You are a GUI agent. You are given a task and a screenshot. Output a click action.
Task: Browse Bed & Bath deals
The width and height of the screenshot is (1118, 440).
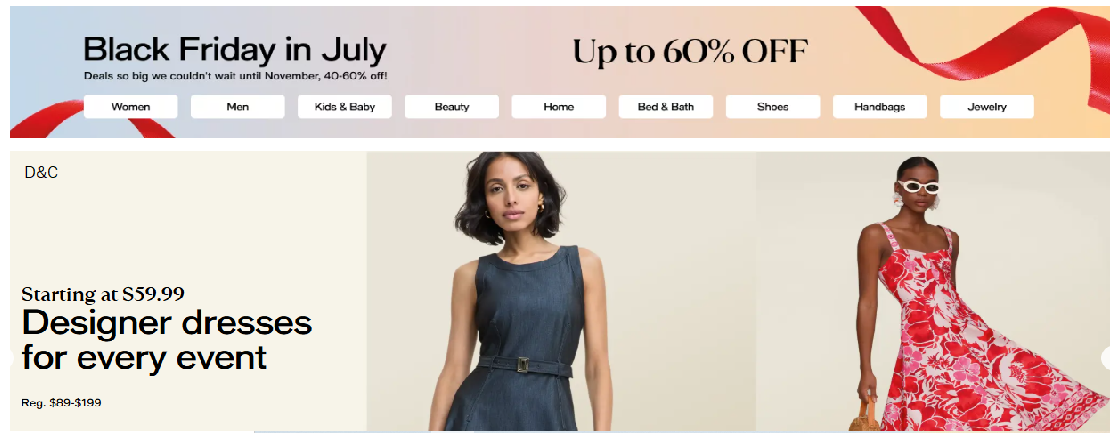coord(665,107)
